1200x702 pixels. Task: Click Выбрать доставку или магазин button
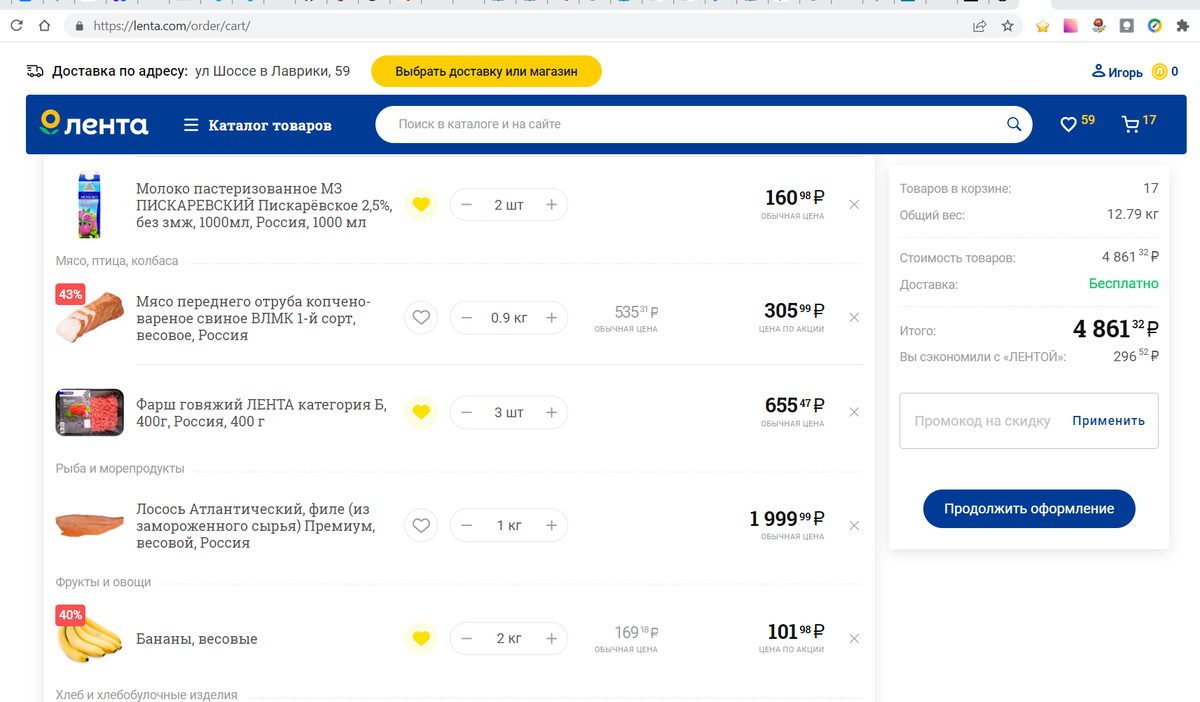pos(487,72)
